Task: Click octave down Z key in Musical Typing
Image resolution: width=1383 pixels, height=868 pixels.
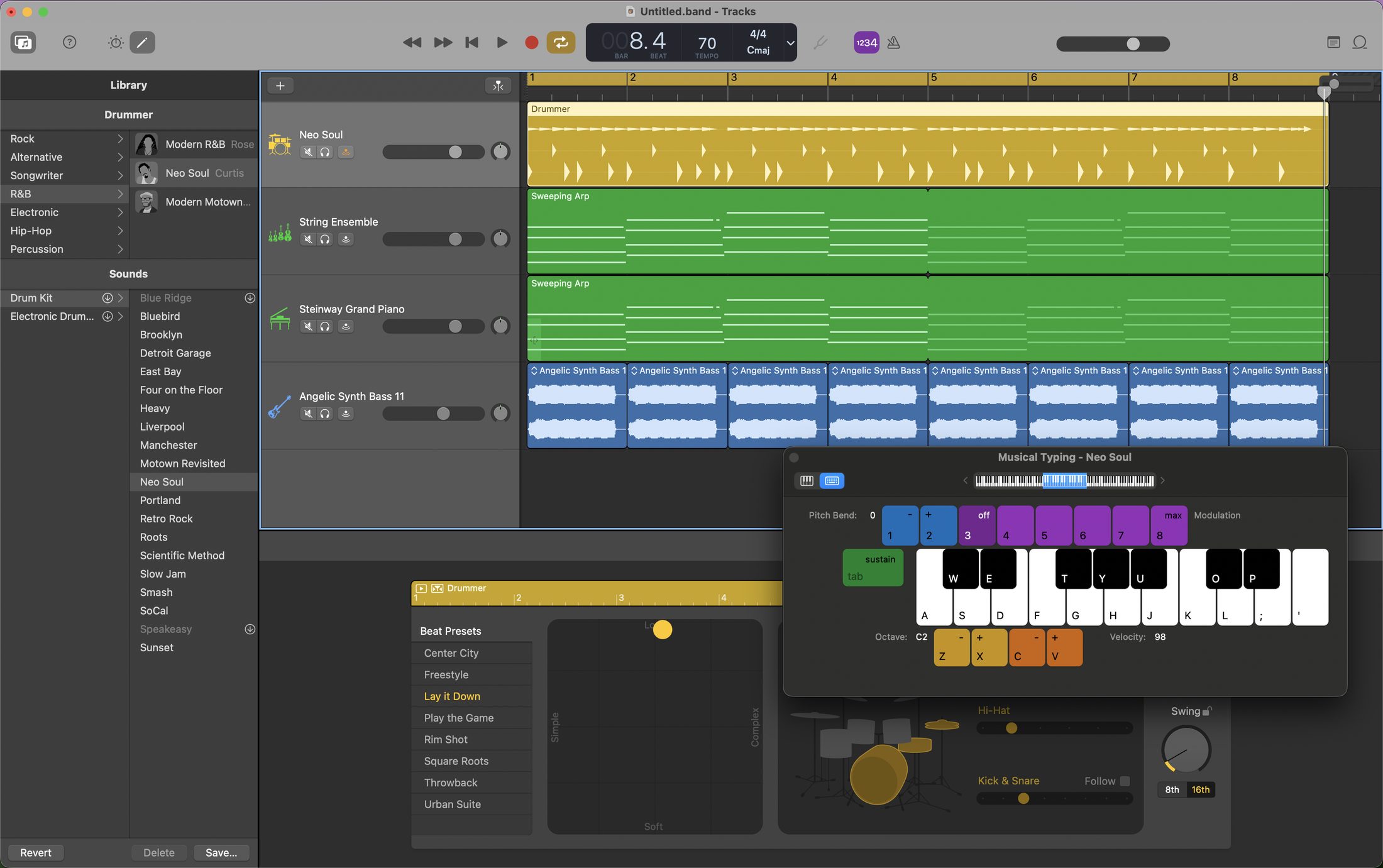Action: 951,647
